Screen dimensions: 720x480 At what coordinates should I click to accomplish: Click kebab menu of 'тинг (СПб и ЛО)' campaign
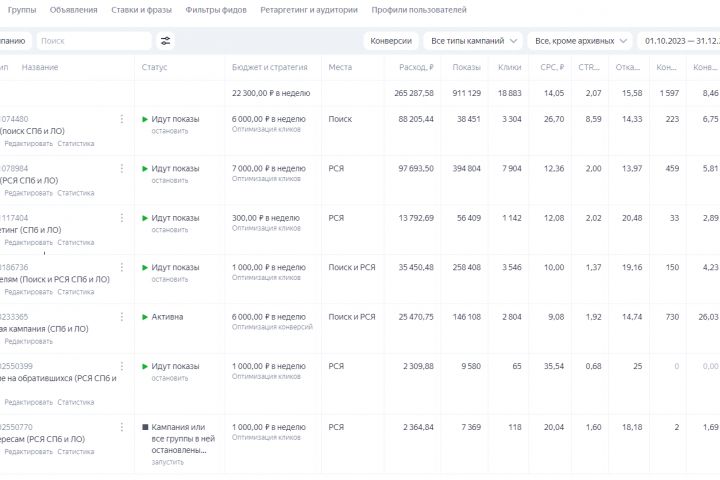(122, 218)
